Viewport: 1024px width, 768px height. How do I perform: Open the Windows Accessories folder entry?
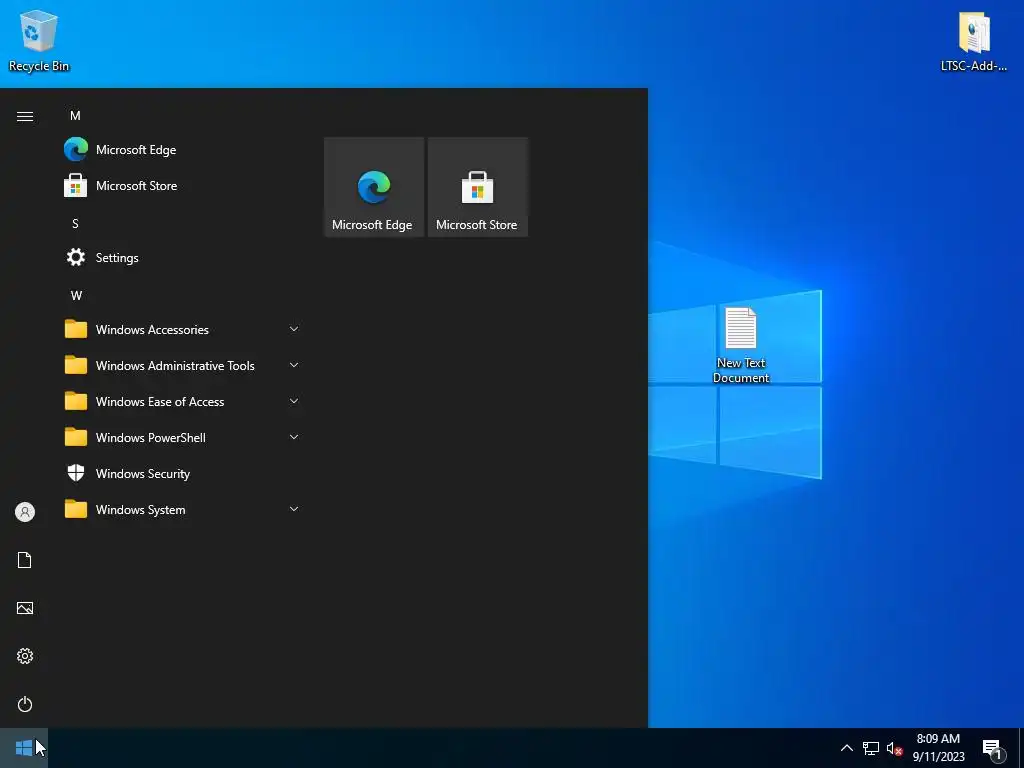click(182, 329)
